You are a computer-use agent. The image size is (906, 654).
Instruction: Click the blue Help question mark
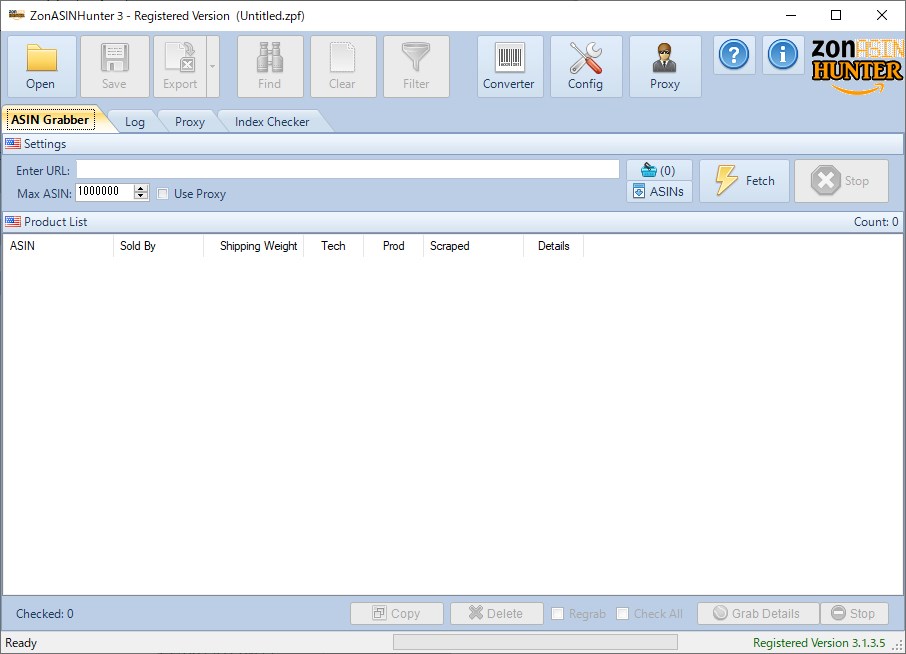734,55
